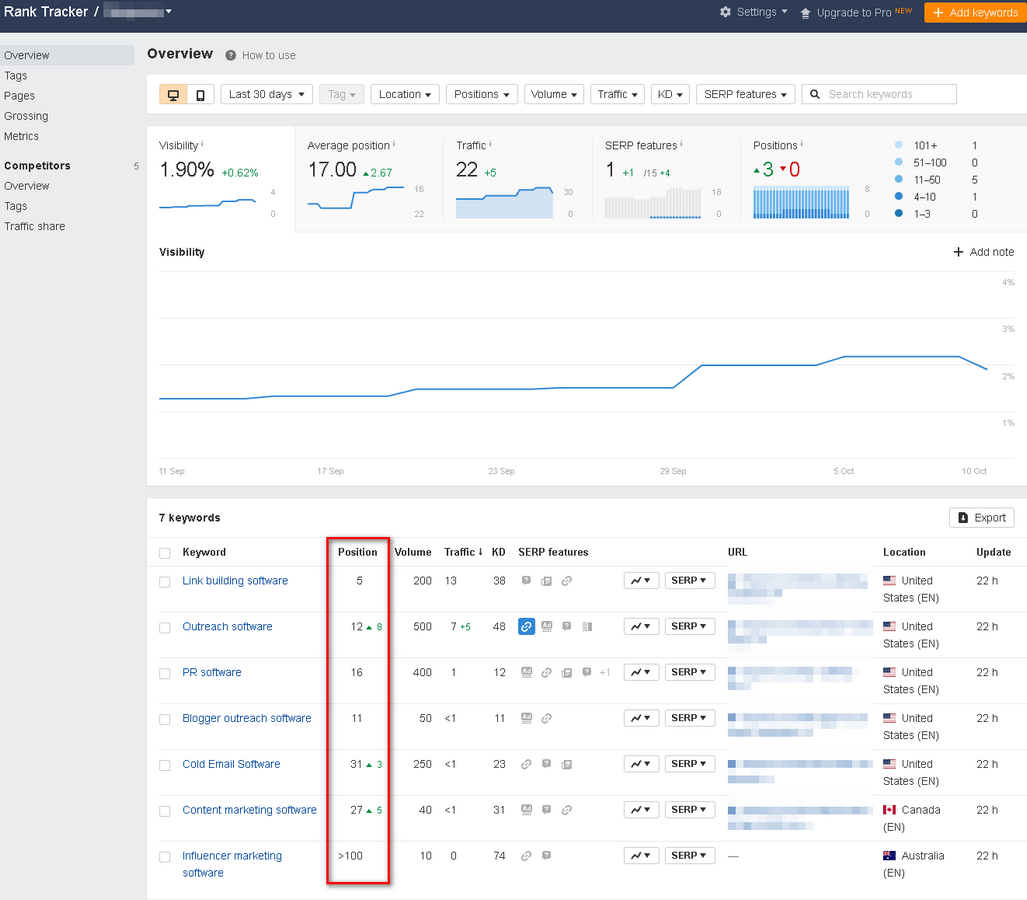The image size is (1027, 900).
Task: Click the link SERP feature icon for Influencer marketing software
Action: [526, 856]
